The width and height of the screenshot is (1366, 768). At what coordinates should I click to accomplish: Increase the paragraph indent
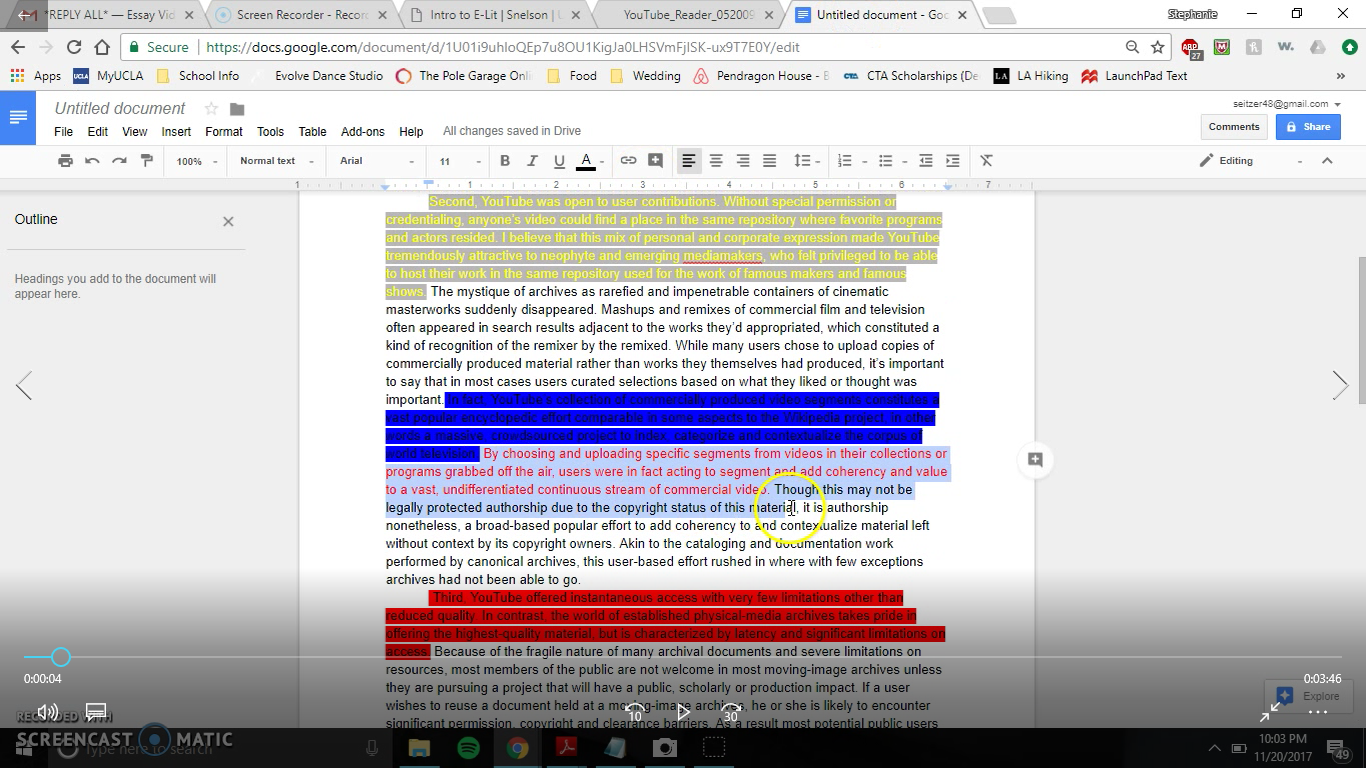[x=953, y=161]
